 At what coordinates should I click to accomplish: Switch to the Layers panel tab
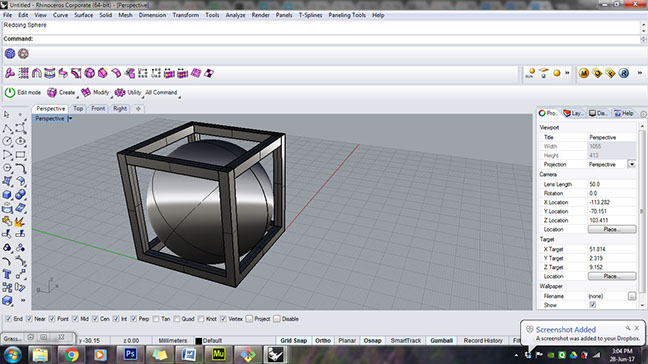pyautogui.click(x=573, y=113)
